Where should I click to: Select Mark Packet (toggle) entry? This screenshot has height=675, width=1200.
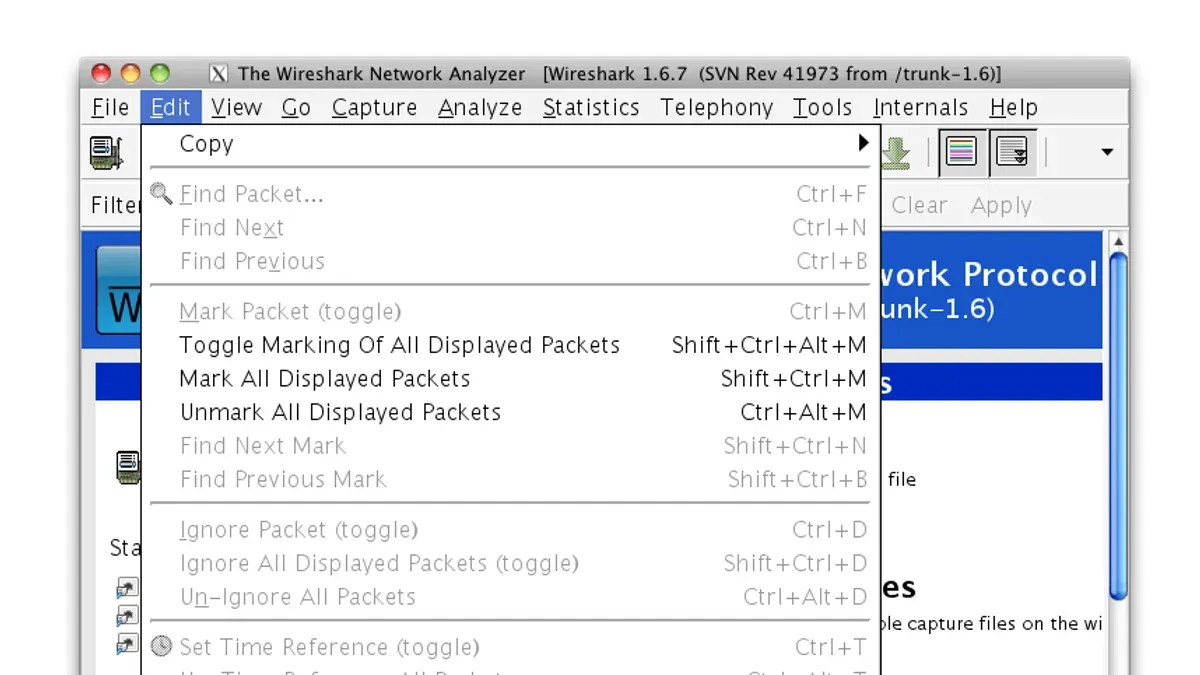pos(510,312)
